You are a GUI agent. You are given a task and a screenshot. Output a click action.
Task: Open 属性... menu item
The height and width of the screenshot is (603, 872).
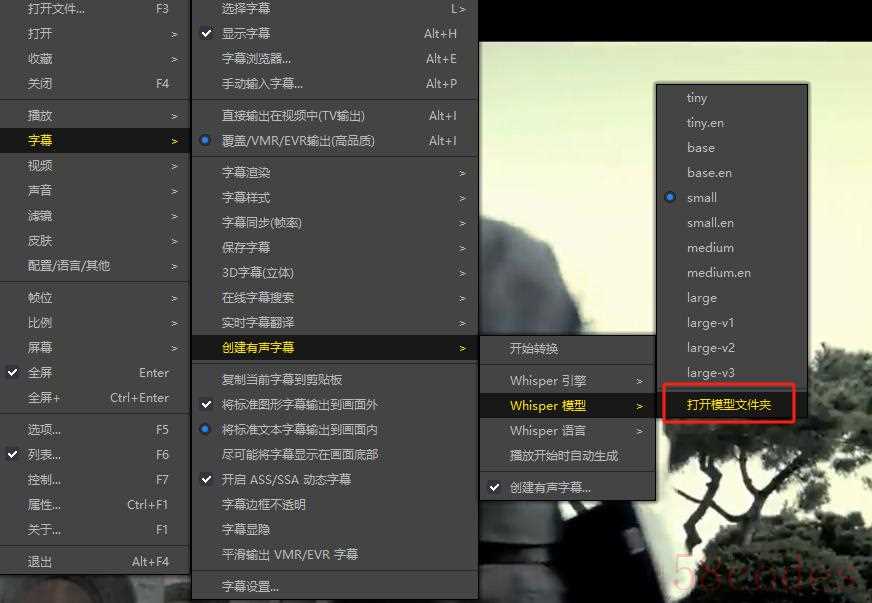pos(95,505)
